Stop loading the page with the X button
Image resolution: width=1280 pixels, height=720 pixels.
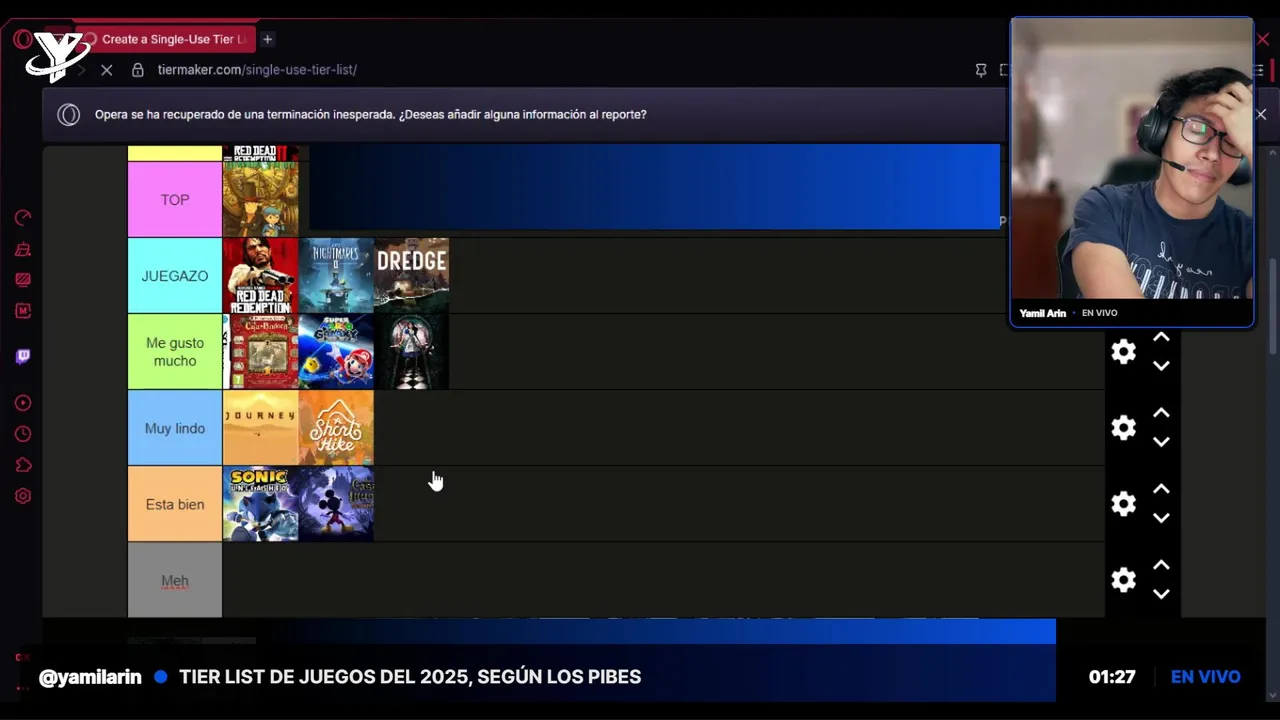pyautogui.click(x=107, y=70)
